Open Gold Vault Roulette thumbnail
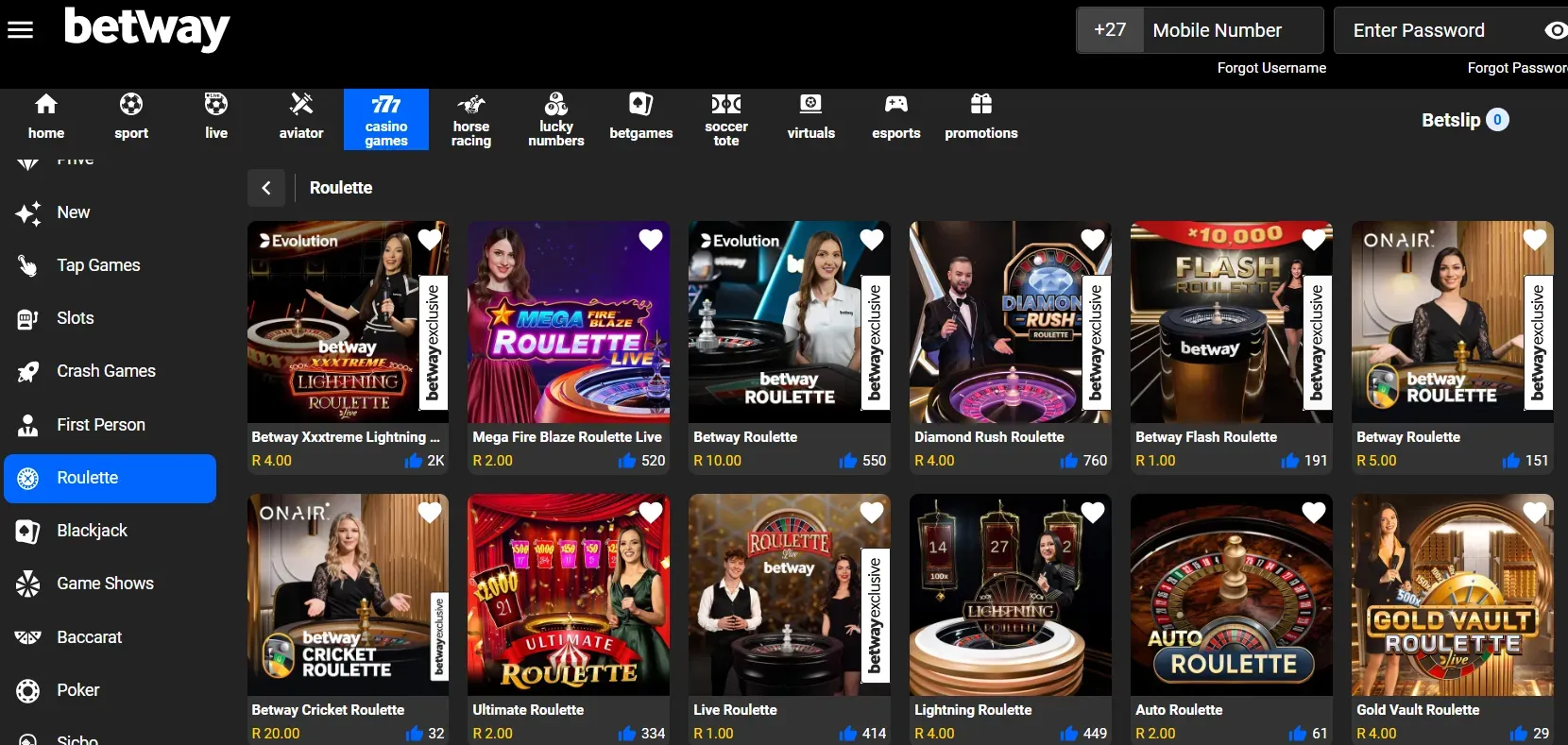Image resolution: width=1568 pixels, height=745 pixels. click(1453, 595)
